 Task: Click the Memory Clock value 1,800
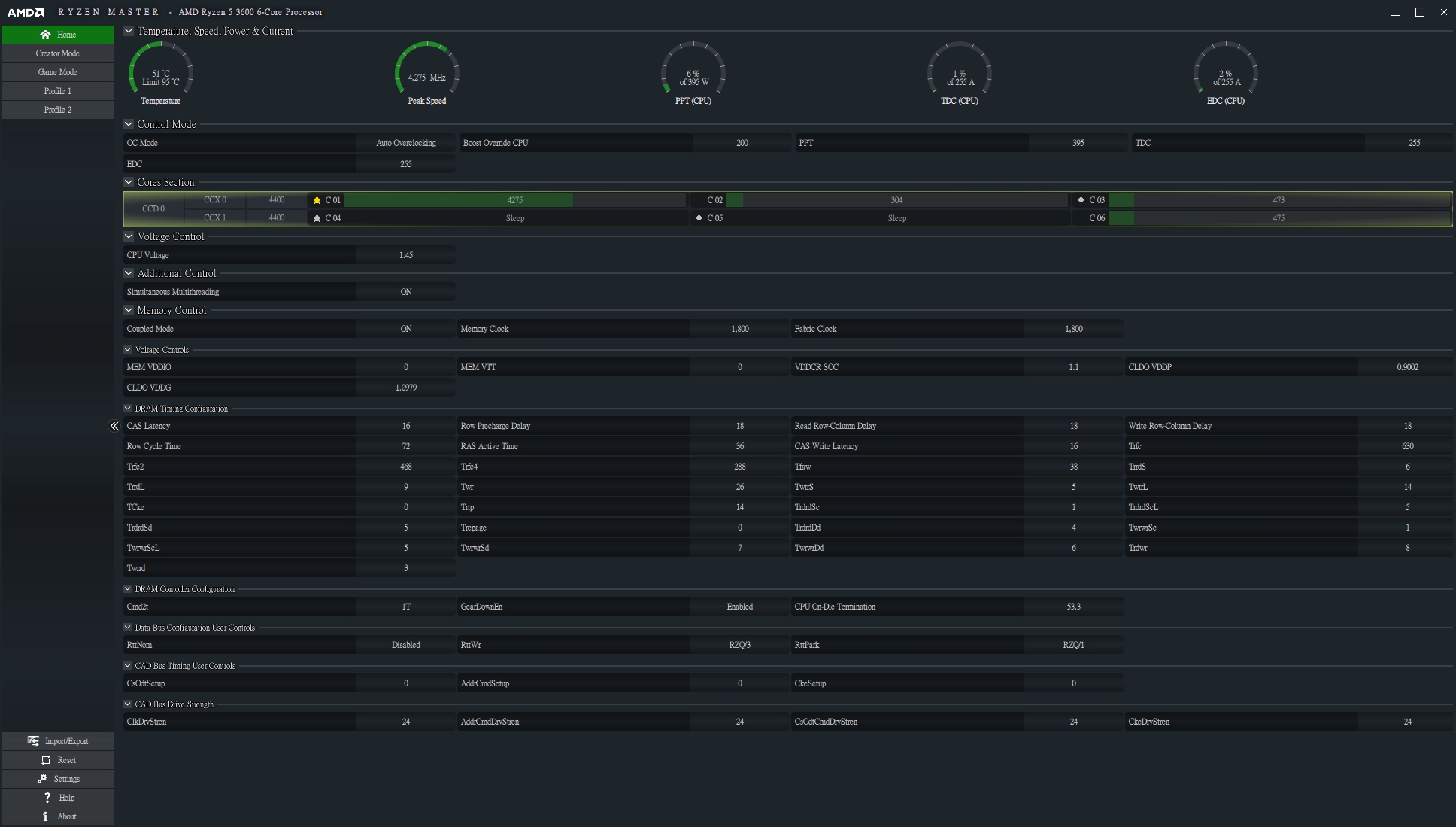pyautogui.click(x=740, y=329)
